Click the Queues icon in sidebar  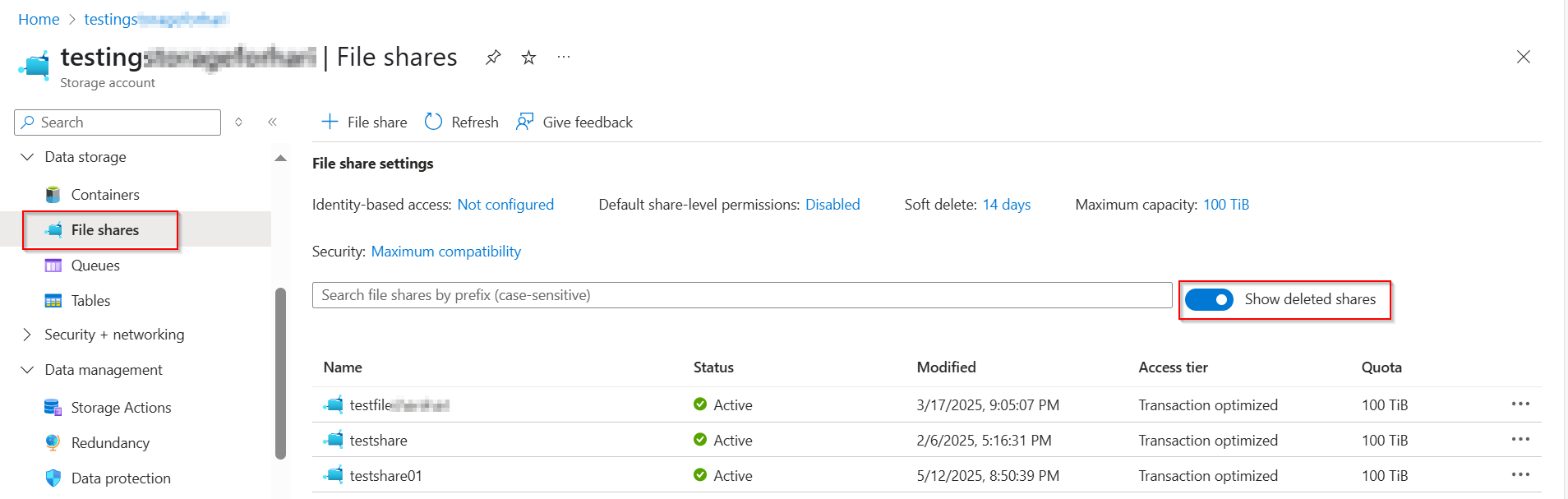(x=53, y=266)
